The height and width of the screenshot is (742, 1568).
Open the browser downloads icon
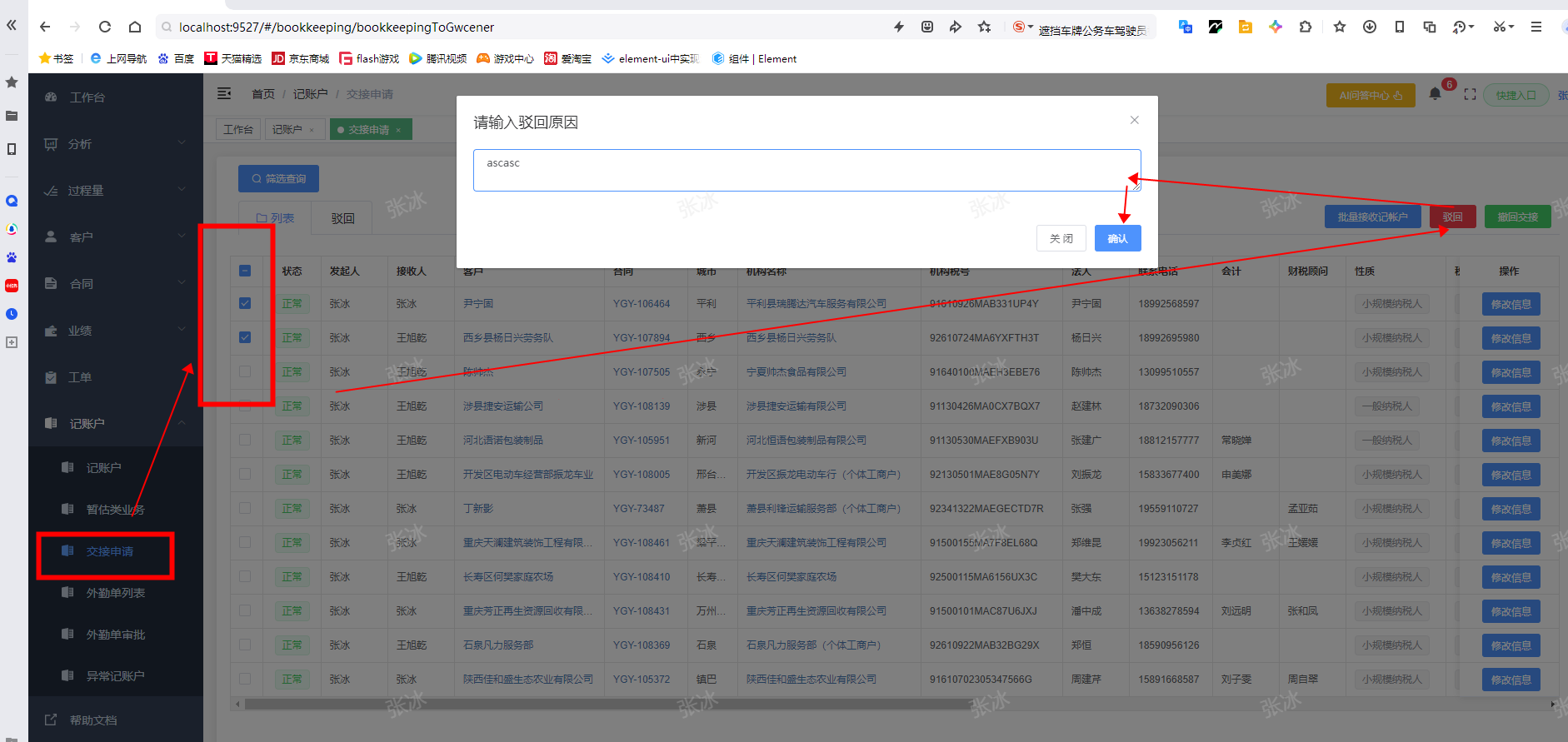[1370, 27]
